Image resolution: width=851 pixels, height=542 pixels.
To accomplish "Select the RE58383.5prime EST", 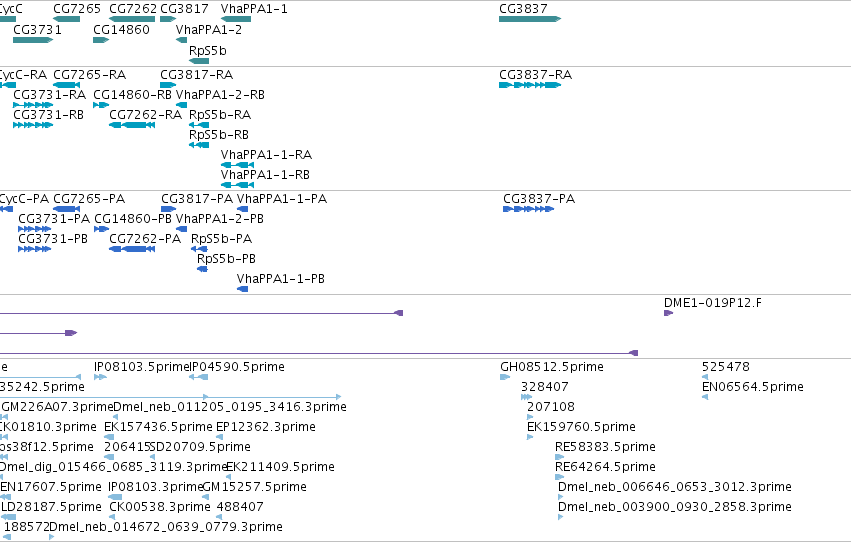I will (560, 457).
